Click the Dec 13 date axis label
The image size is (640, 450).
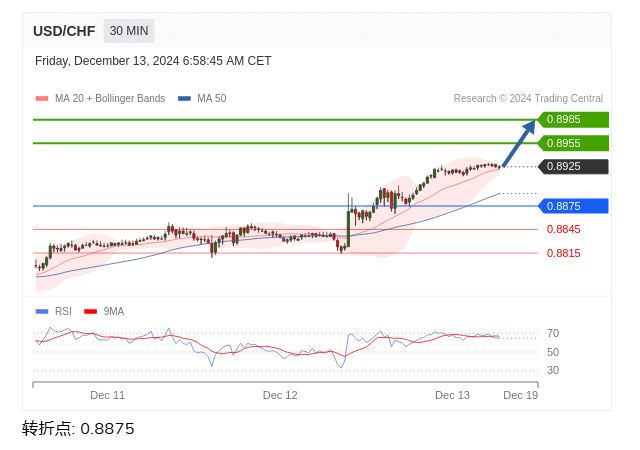[x=452, y=395]
